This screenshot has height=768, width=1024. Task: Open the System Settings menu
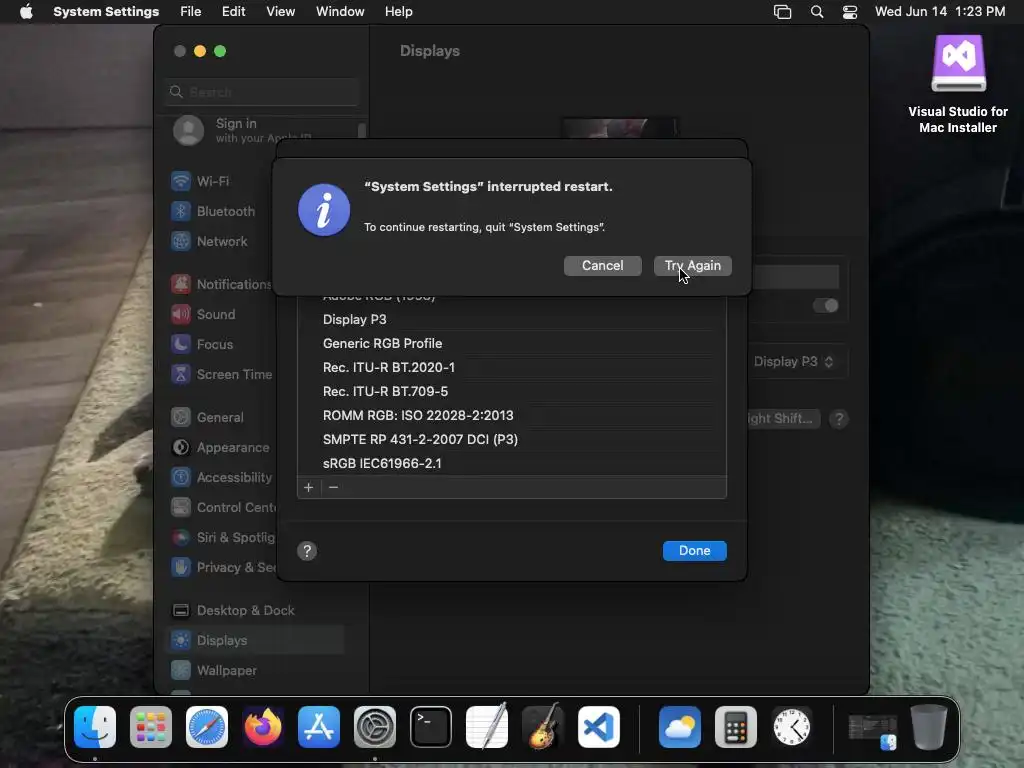[106, 12]
